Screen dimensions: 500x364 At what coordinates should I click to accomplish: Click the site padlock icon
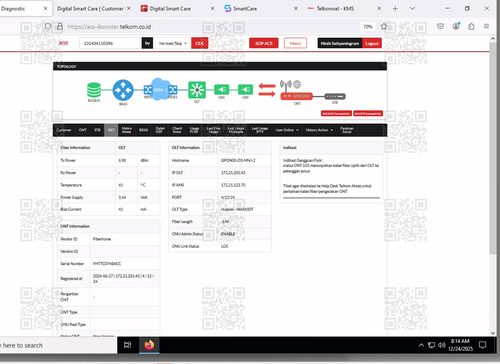[x=60, y=26]
